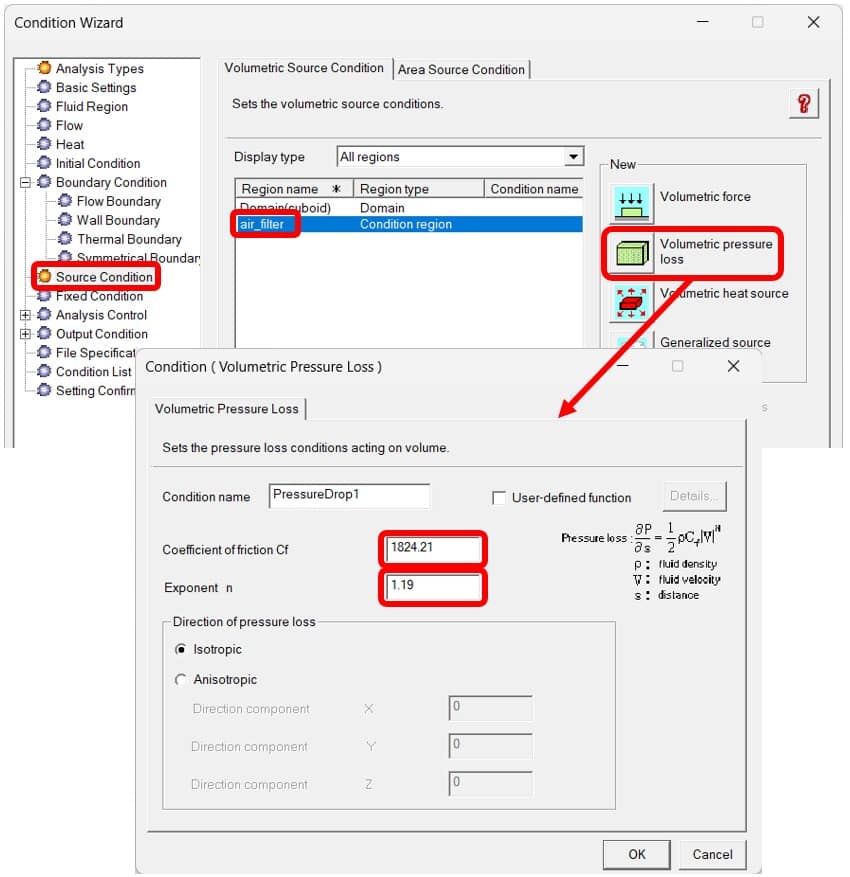
Task: Click the Coefficient of friction Cf field
Action: pos(433,549)
